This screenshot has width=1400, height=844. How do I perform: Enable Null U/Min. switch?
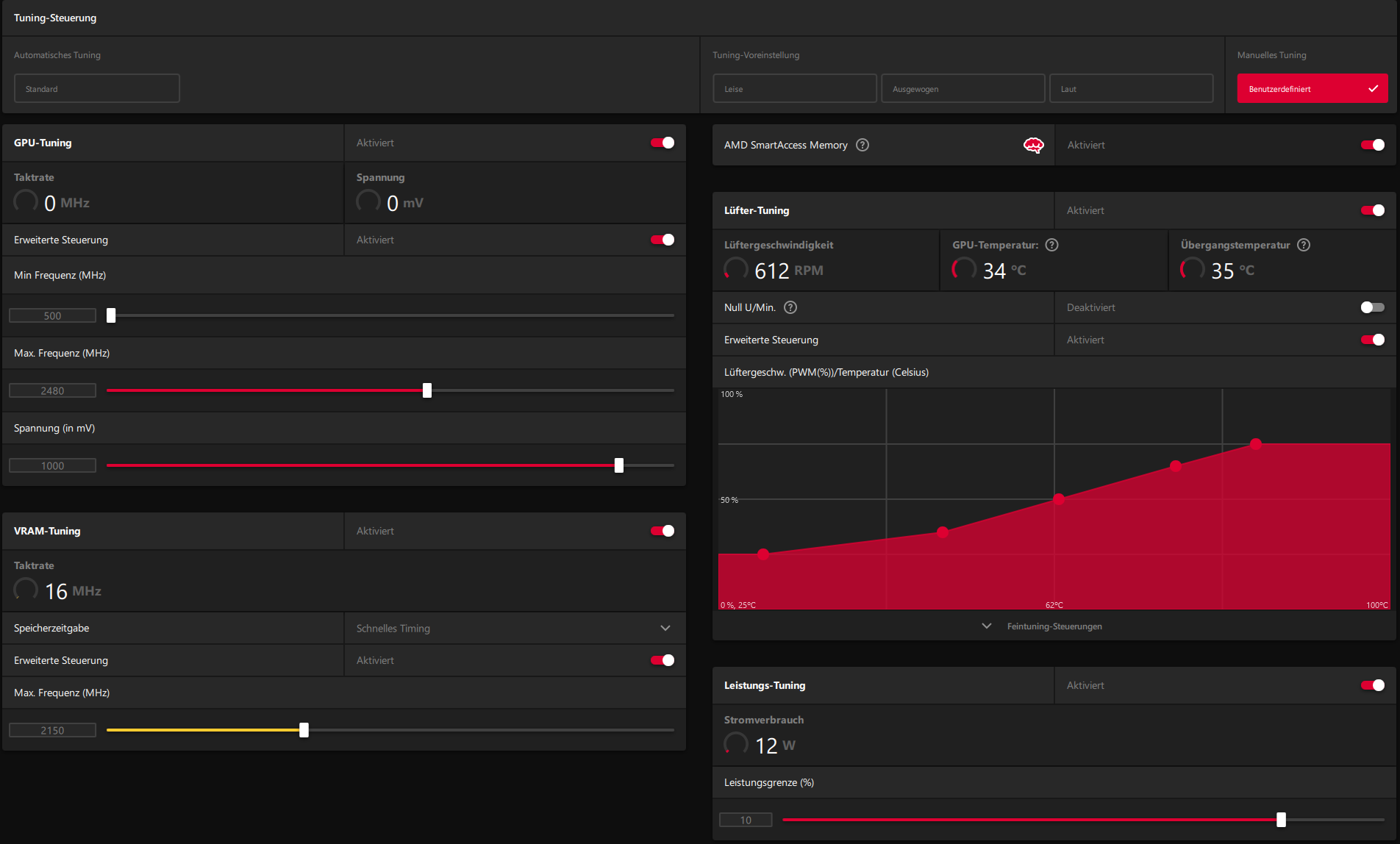[1373, 307]
